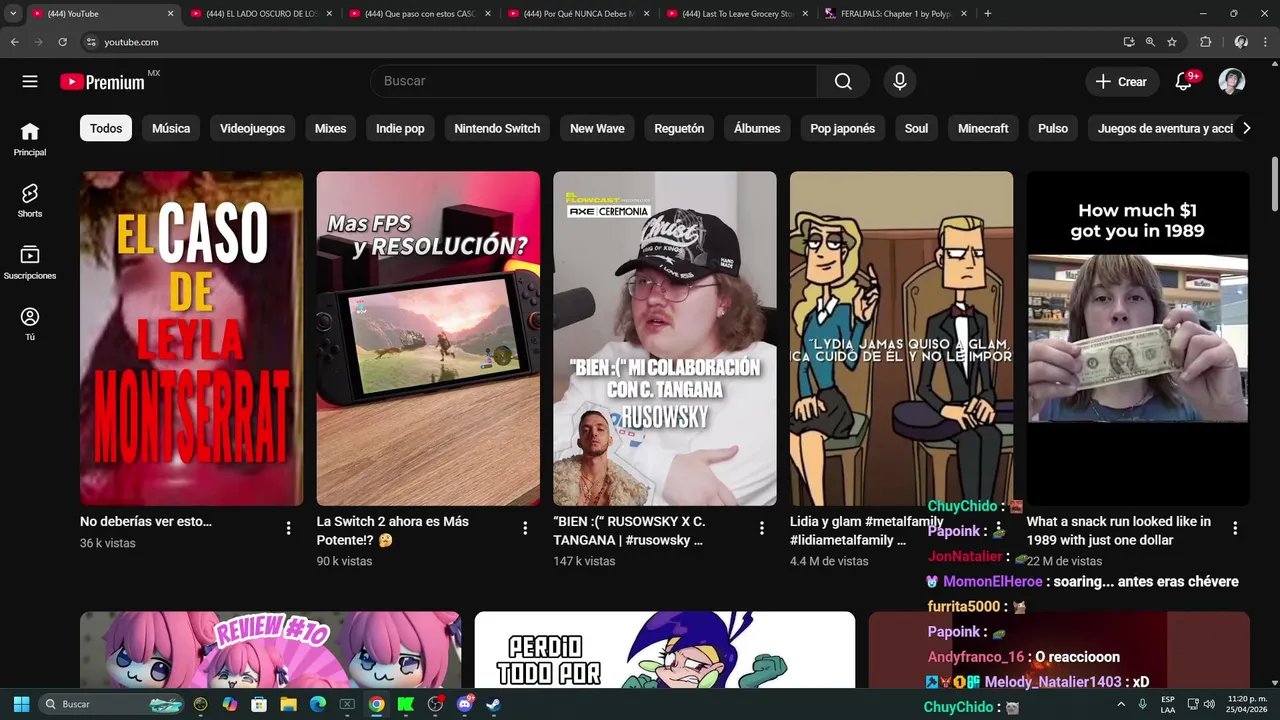Viewport: 1280px width, 720px height.
Task: Go to Principal in the sidebar
Action: click(x=30, y=139)
